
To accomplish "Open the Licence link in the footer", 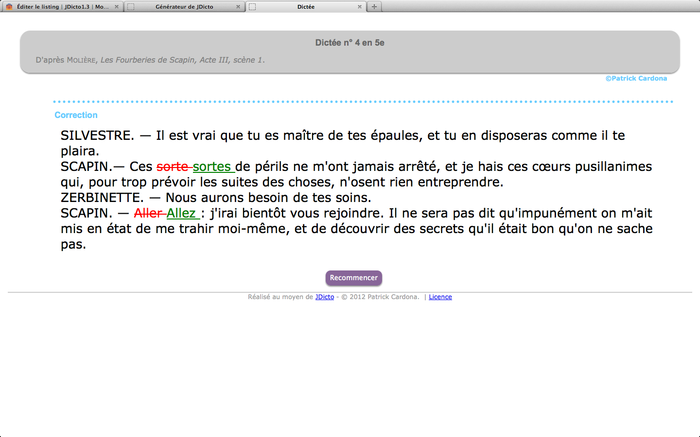I will pos(440,297).
